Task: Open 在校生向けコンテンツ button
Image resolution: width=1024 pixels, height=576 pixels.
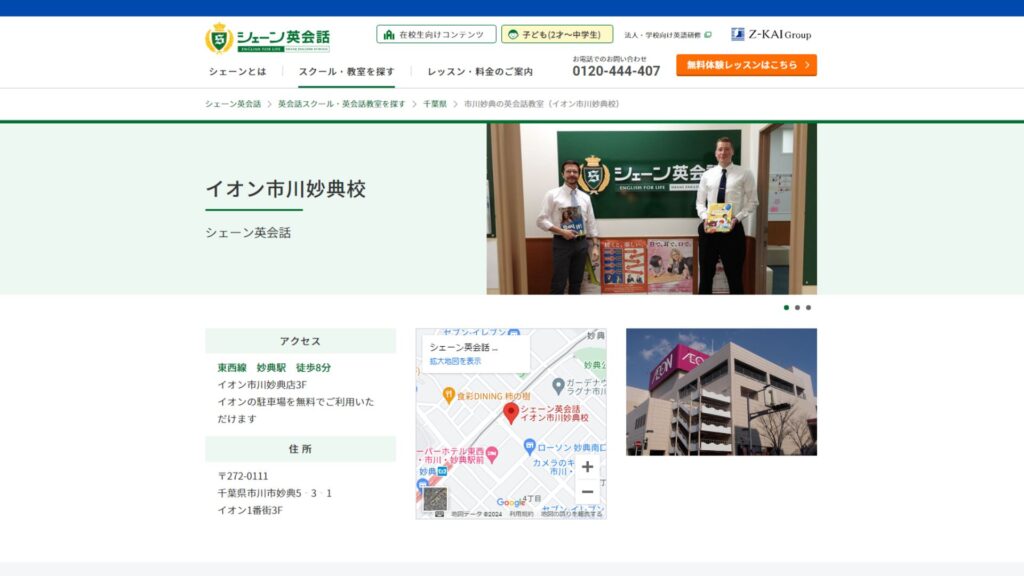Action: 436,34
